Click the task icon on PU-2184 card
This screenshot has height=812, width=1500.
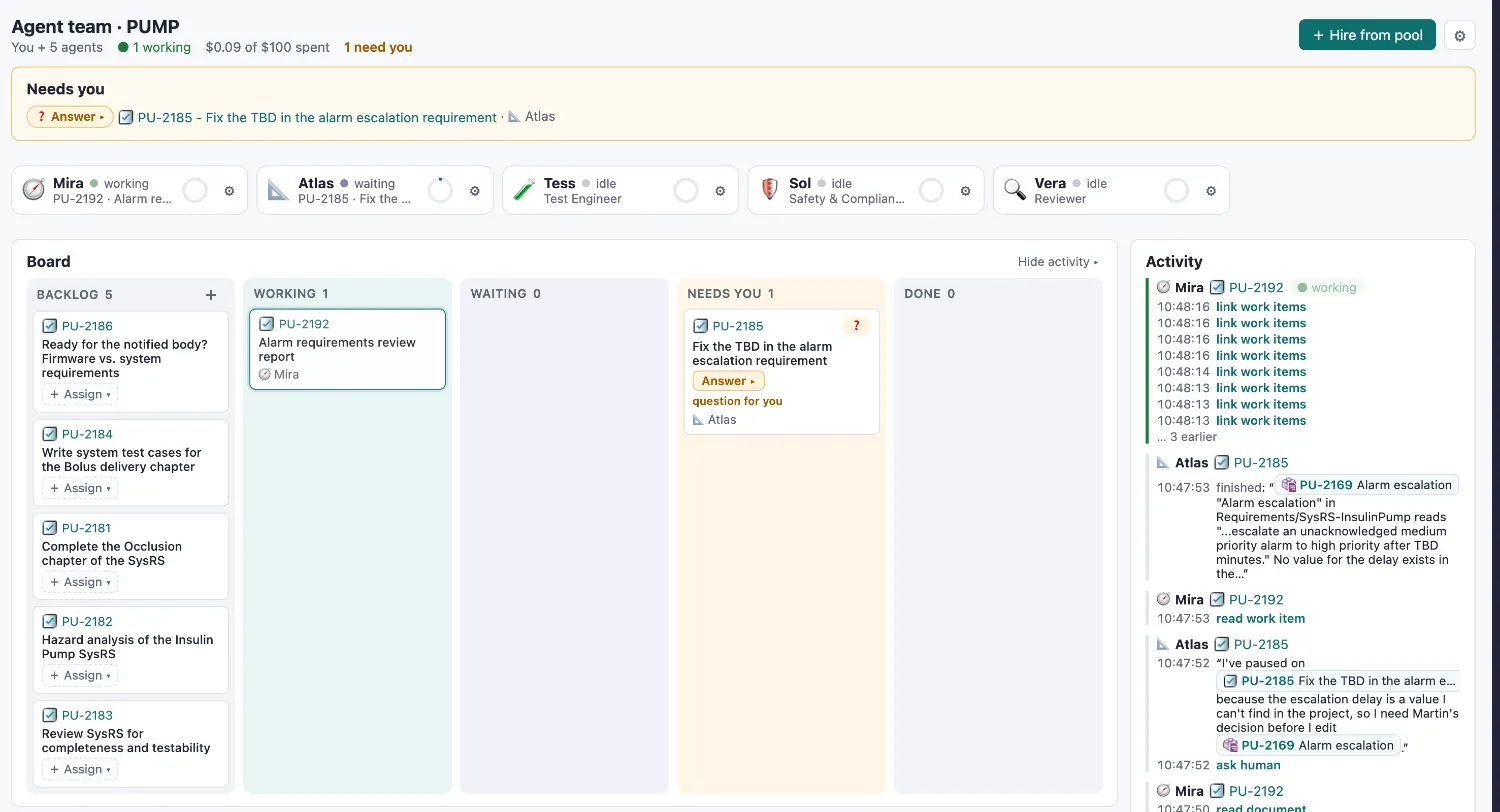[50, 434]
